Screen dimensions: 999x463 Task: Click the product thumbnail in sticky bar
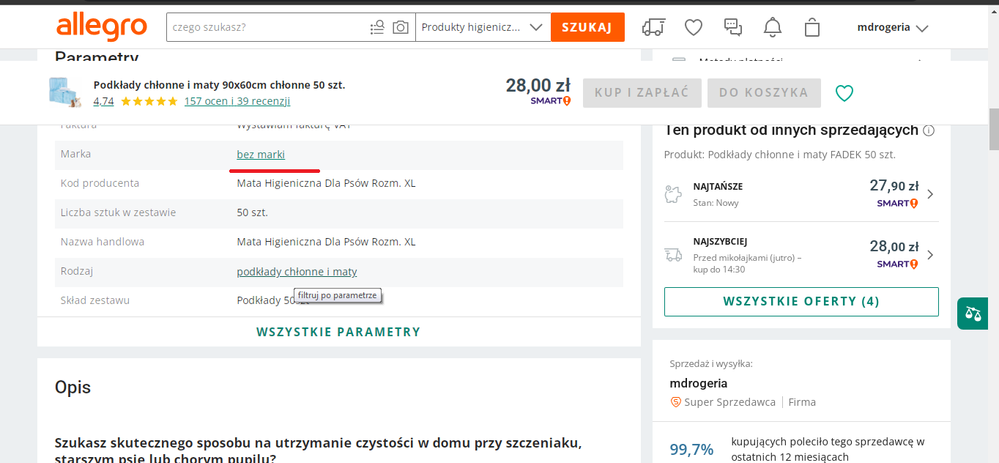(64, 92)
